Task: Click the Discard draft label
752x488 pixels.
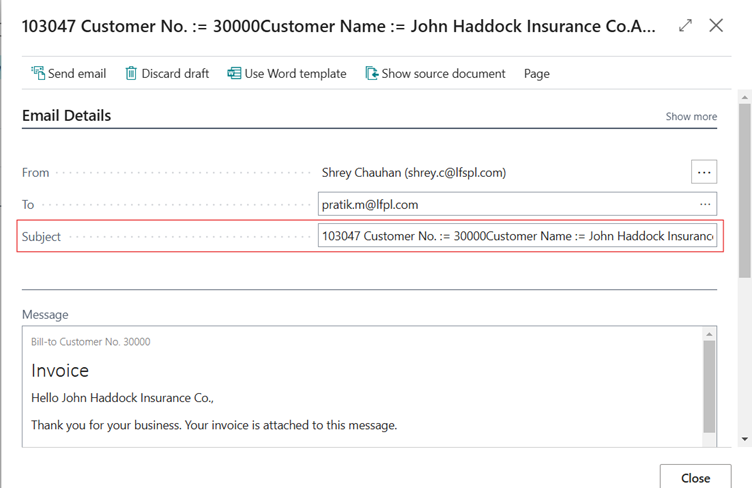Action: 175,74
